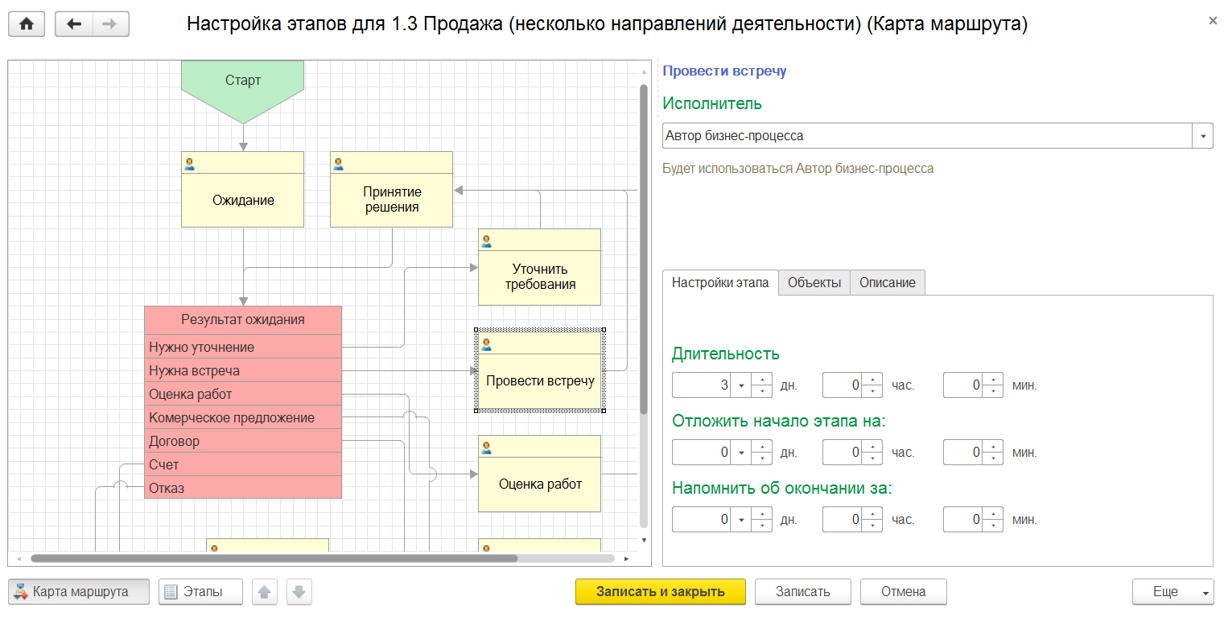This screenshot has height=618, width=1228.
Task: Move stage up with arrow icon
Action: pos(264,592)
